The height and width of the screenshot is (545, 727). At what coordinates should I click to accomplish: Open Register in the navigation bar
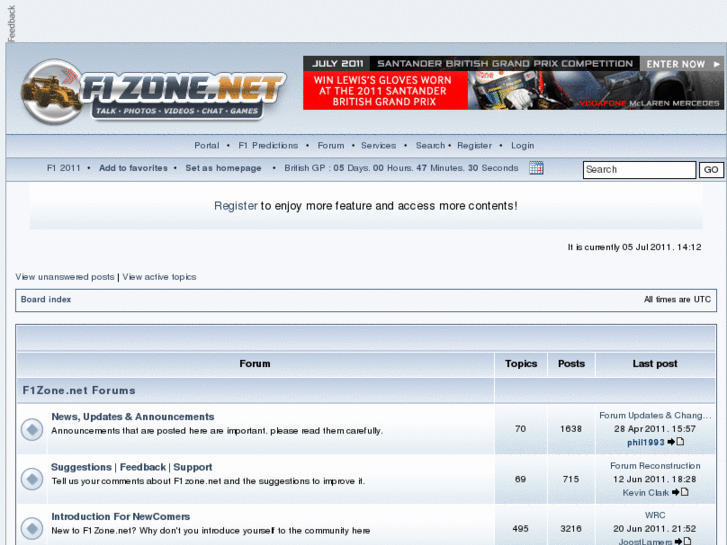[474, 145]
